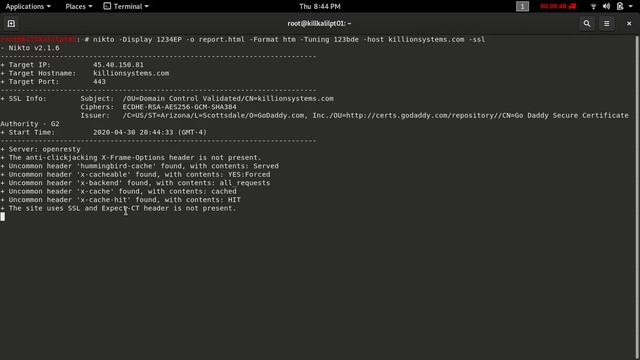Open the terminal search tool

point(587,24)
